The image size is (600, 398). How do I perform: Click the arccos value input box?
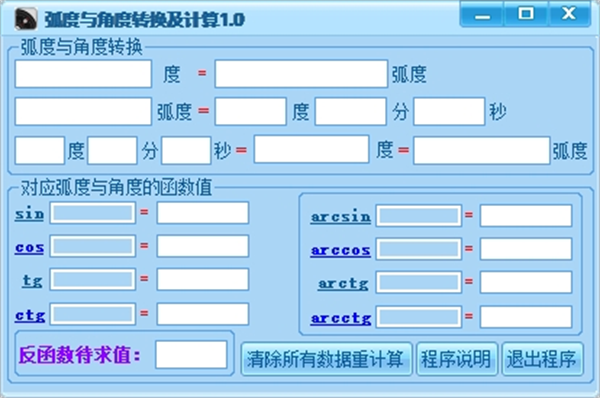point(419,249)
